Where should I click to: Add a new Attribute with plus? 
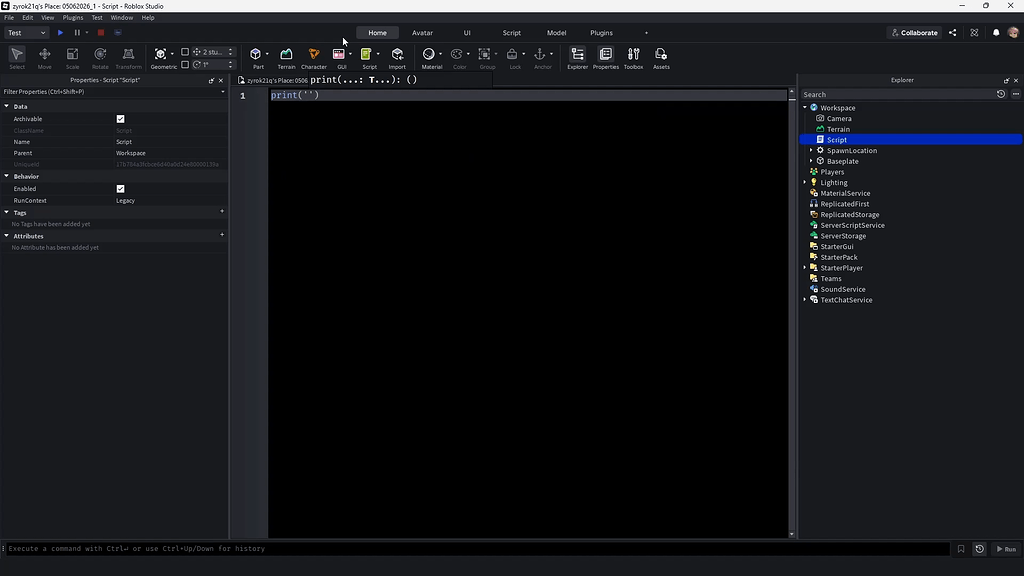click(222, 235)
